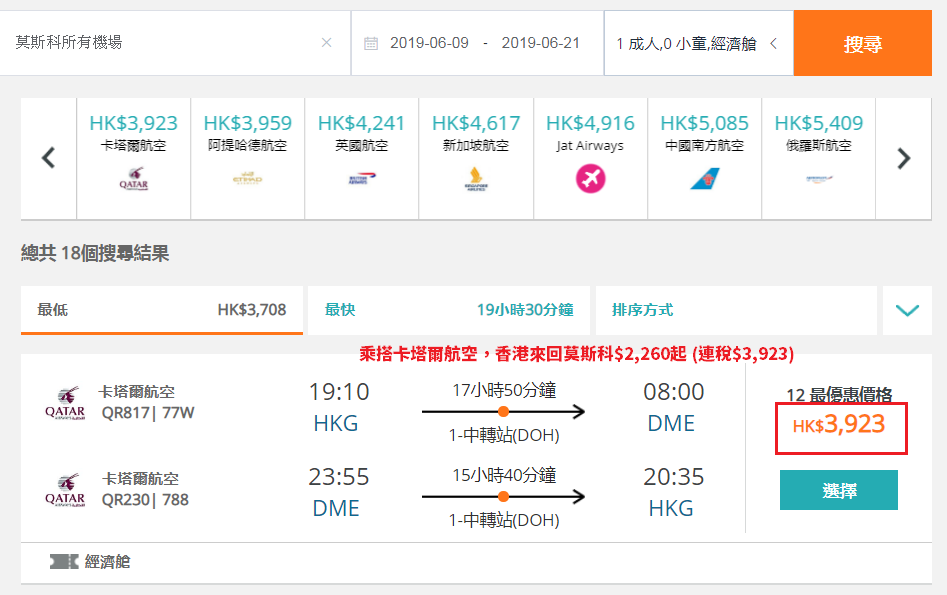Click flight number QR230| 788
The image size is (947, 595).
click(x=145, y=500)
